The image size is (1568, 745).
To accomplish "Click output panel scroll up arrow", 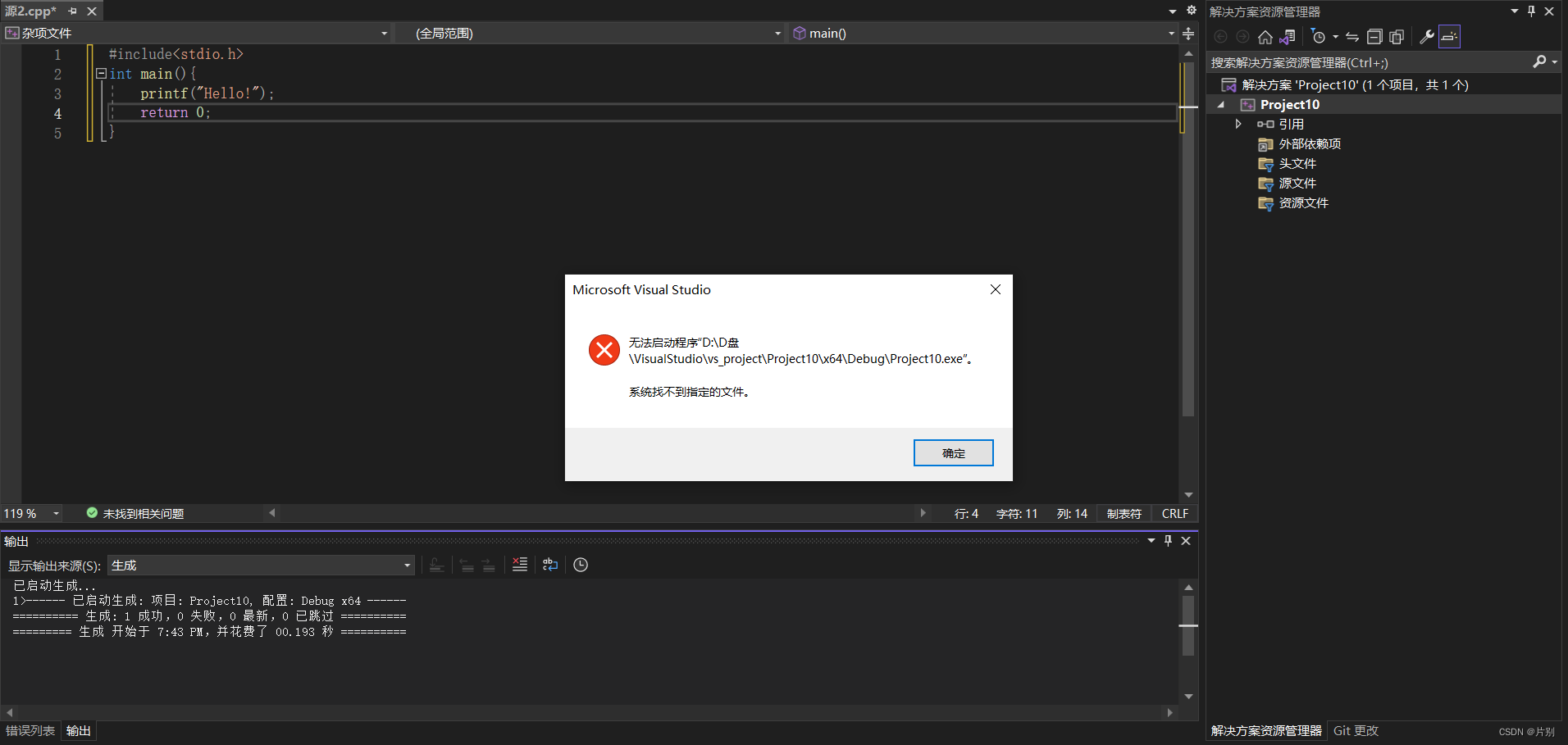I will coord(1188,587).
